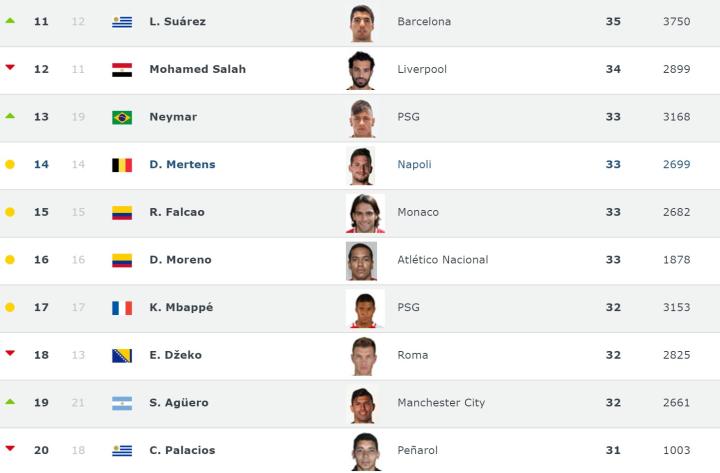
Task: Select the R. Falcao name link
Action: tap(179, 212)
